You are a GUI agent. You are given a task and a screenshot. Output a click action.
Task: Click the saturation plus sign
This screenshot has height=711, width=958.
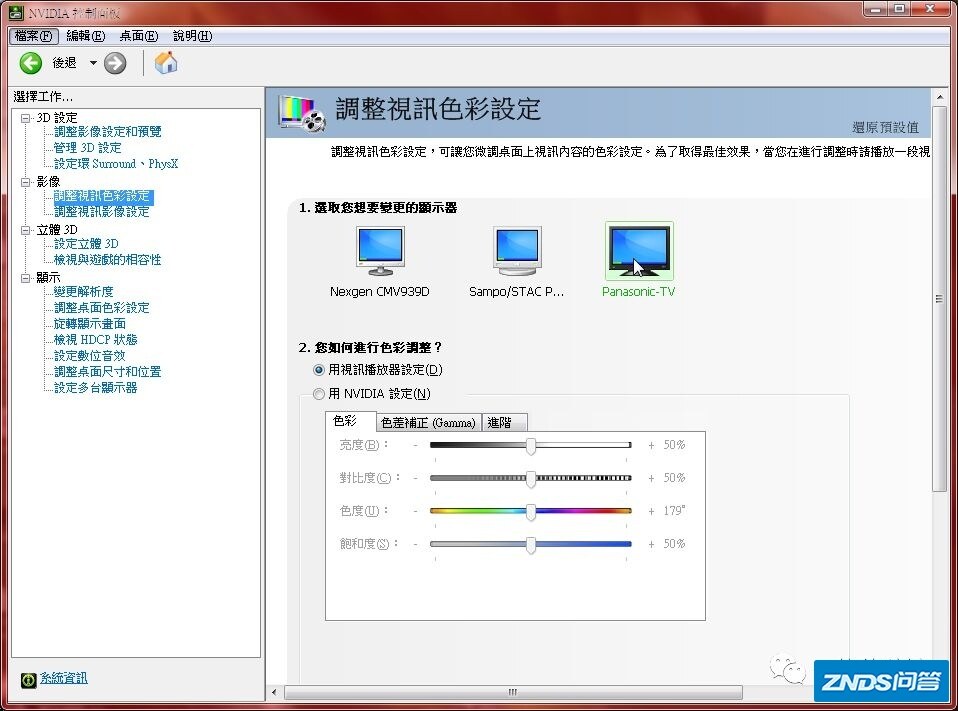[x=651, y=545]
